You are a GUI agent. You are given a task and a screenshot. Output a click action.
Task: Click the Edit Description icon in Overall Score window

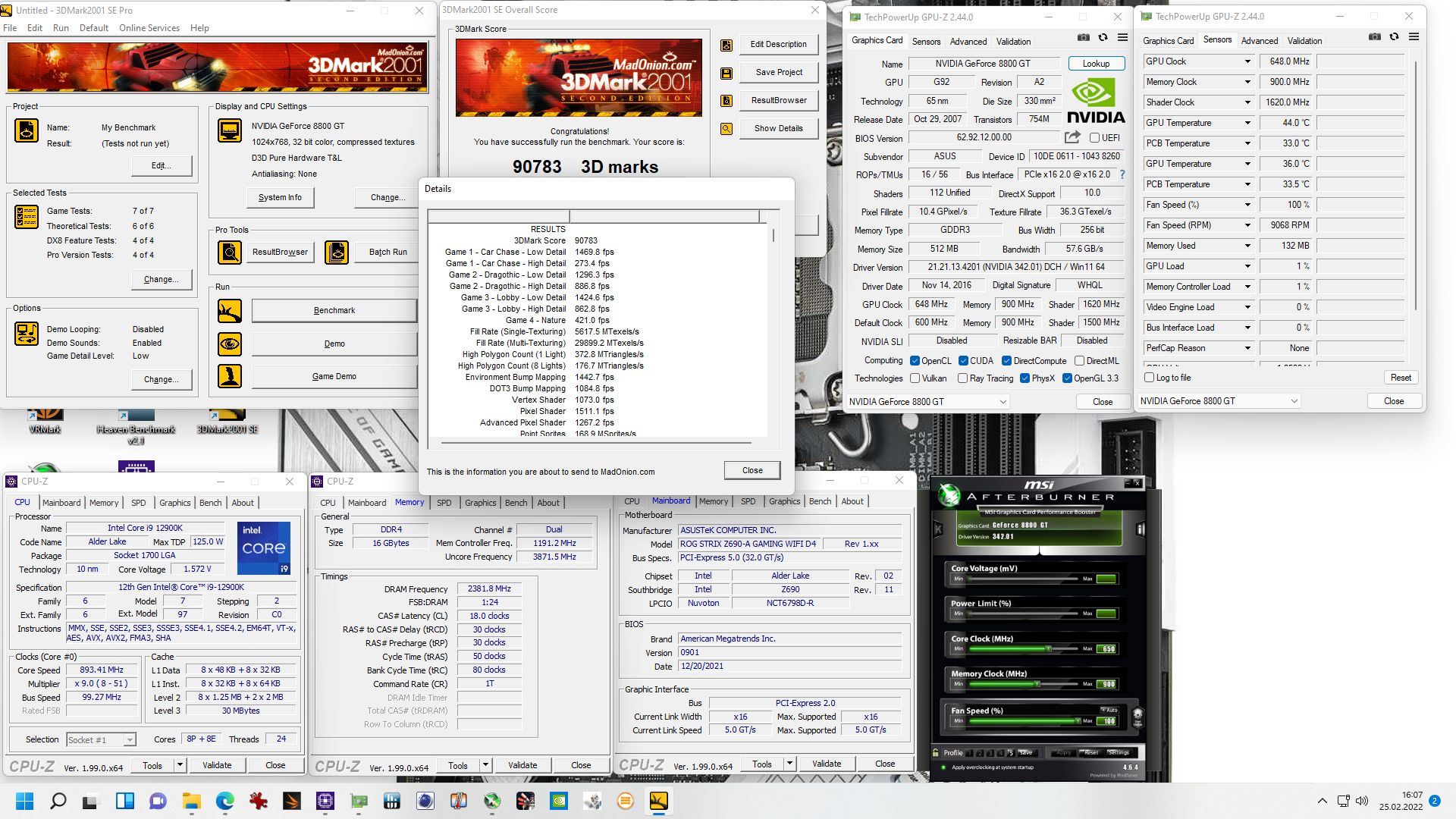[726, 45]
